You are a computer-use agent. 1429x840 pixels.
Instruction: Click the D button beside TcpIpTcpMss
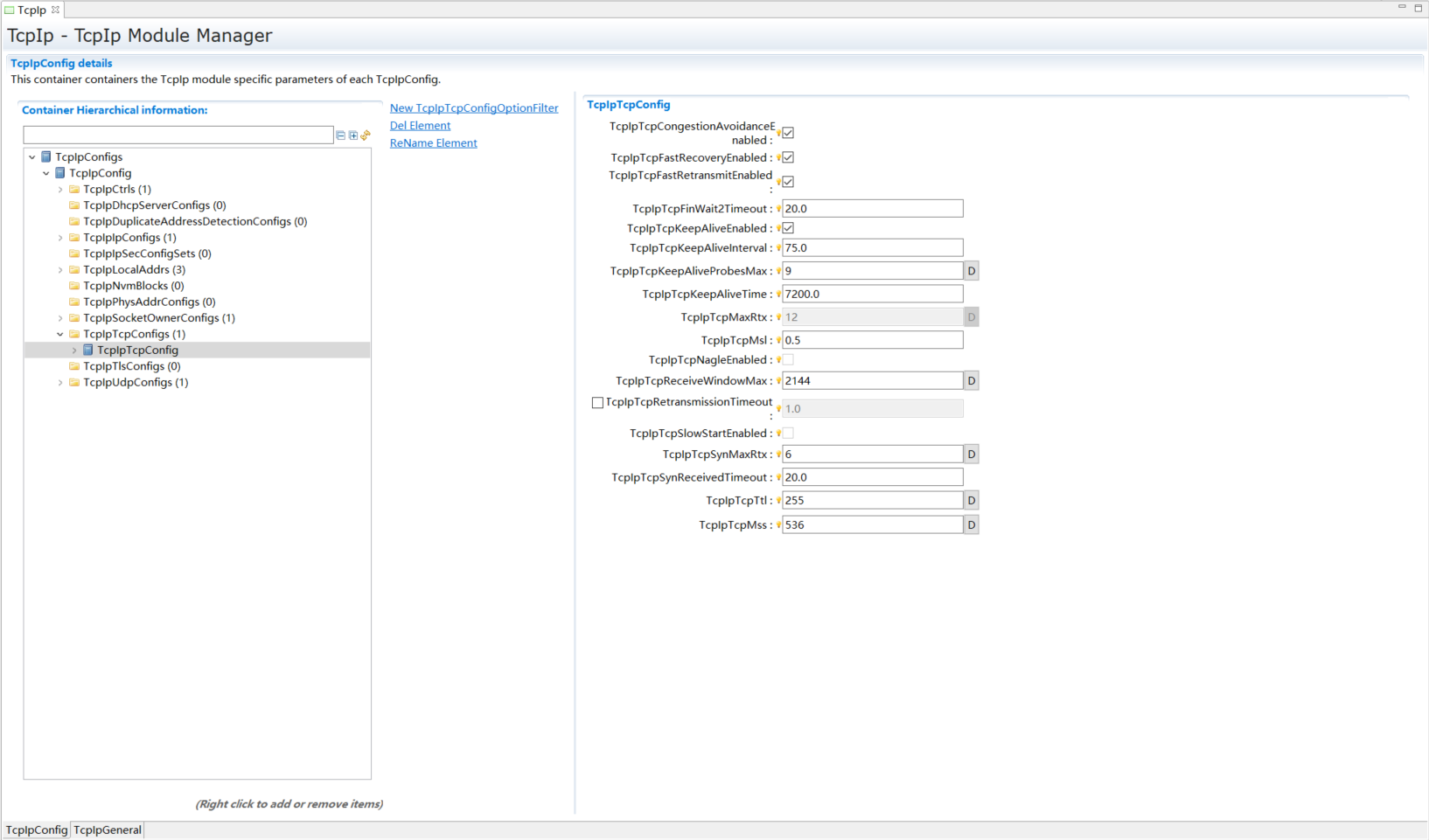[971, 525]
